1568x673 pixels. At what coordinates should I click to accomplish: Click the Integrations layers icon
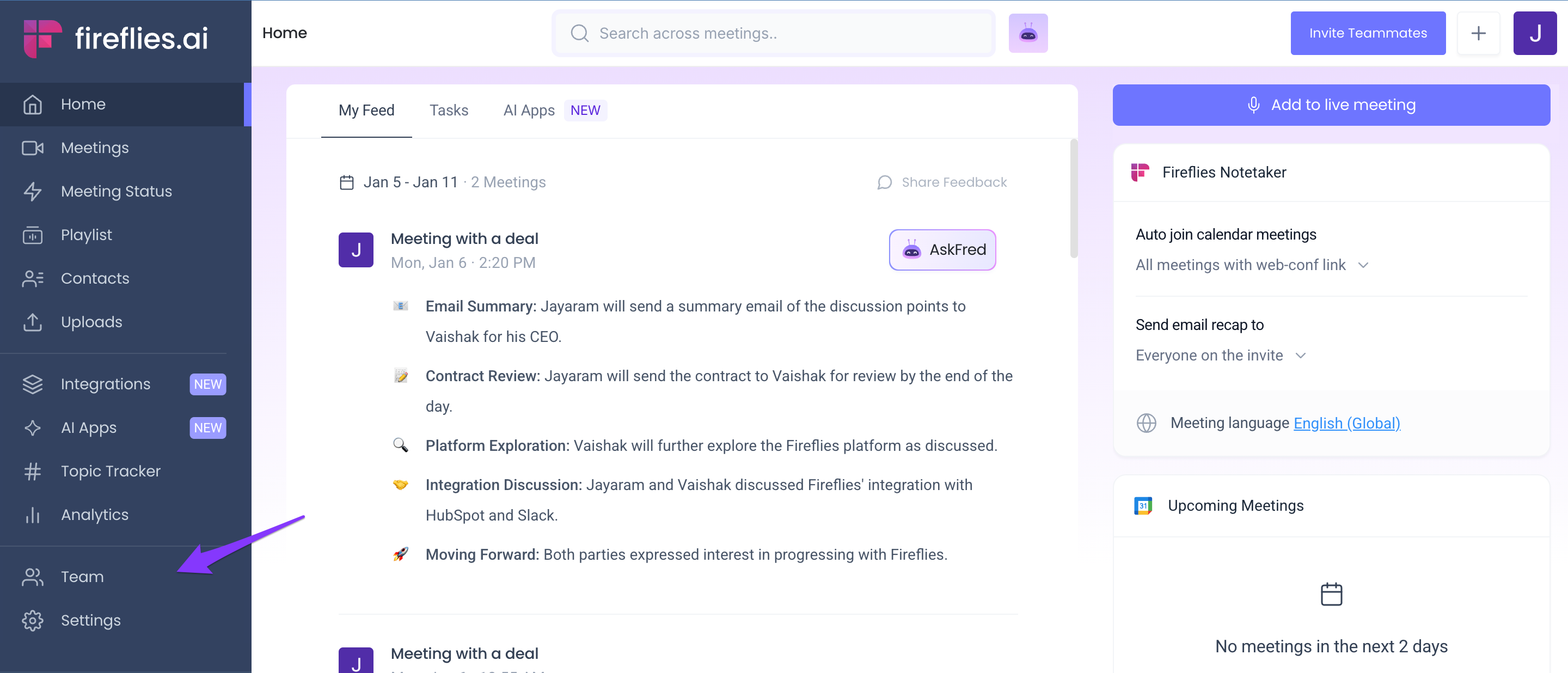[x=32, y=384]
